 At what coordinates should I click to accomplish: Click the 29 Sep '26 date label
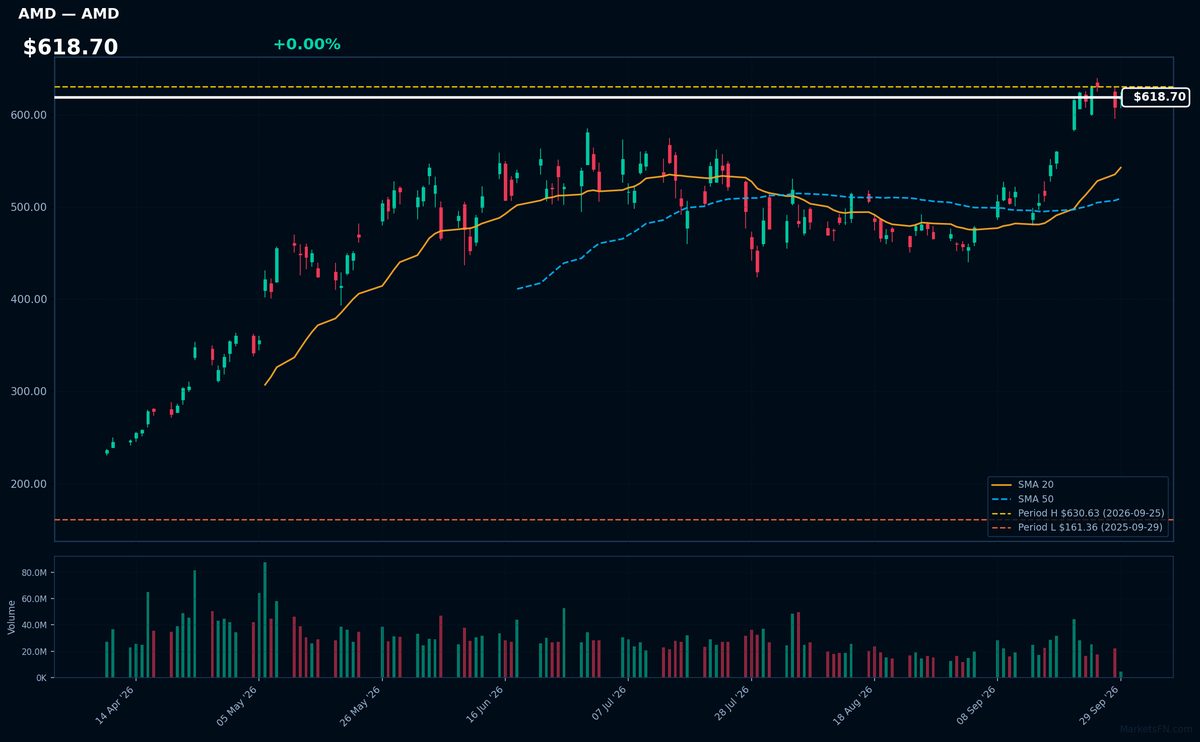tap(1101, 706)
